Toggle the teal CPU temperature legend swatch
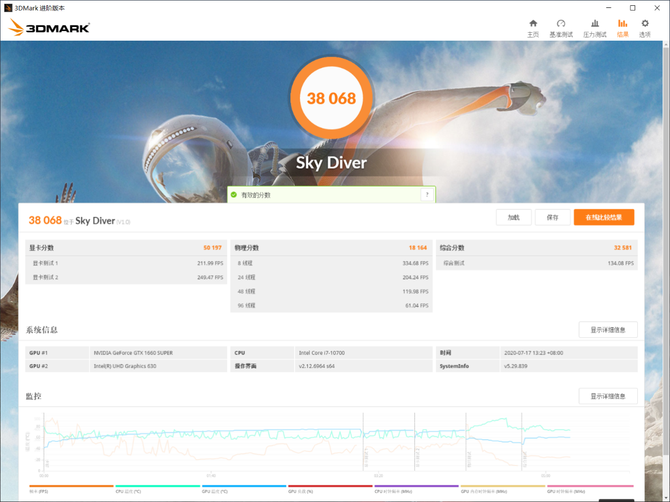Viewport: 670px width, 502px height. click(156, 487)
